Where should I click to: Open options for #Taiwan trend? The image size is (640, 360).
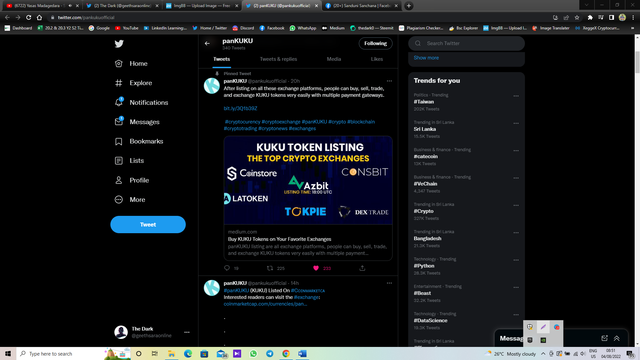coord(516,96)
